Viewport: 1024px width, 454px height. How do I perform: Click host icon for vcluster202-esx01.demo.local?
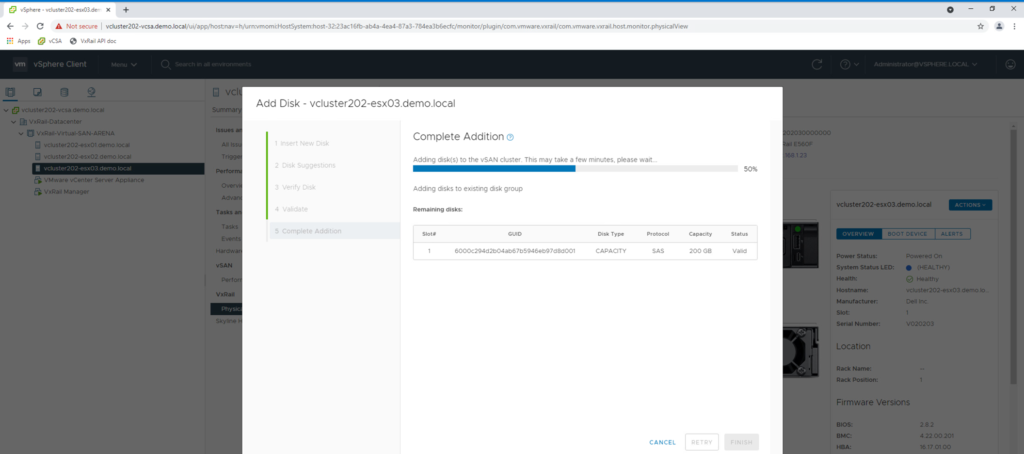[37, 145]
